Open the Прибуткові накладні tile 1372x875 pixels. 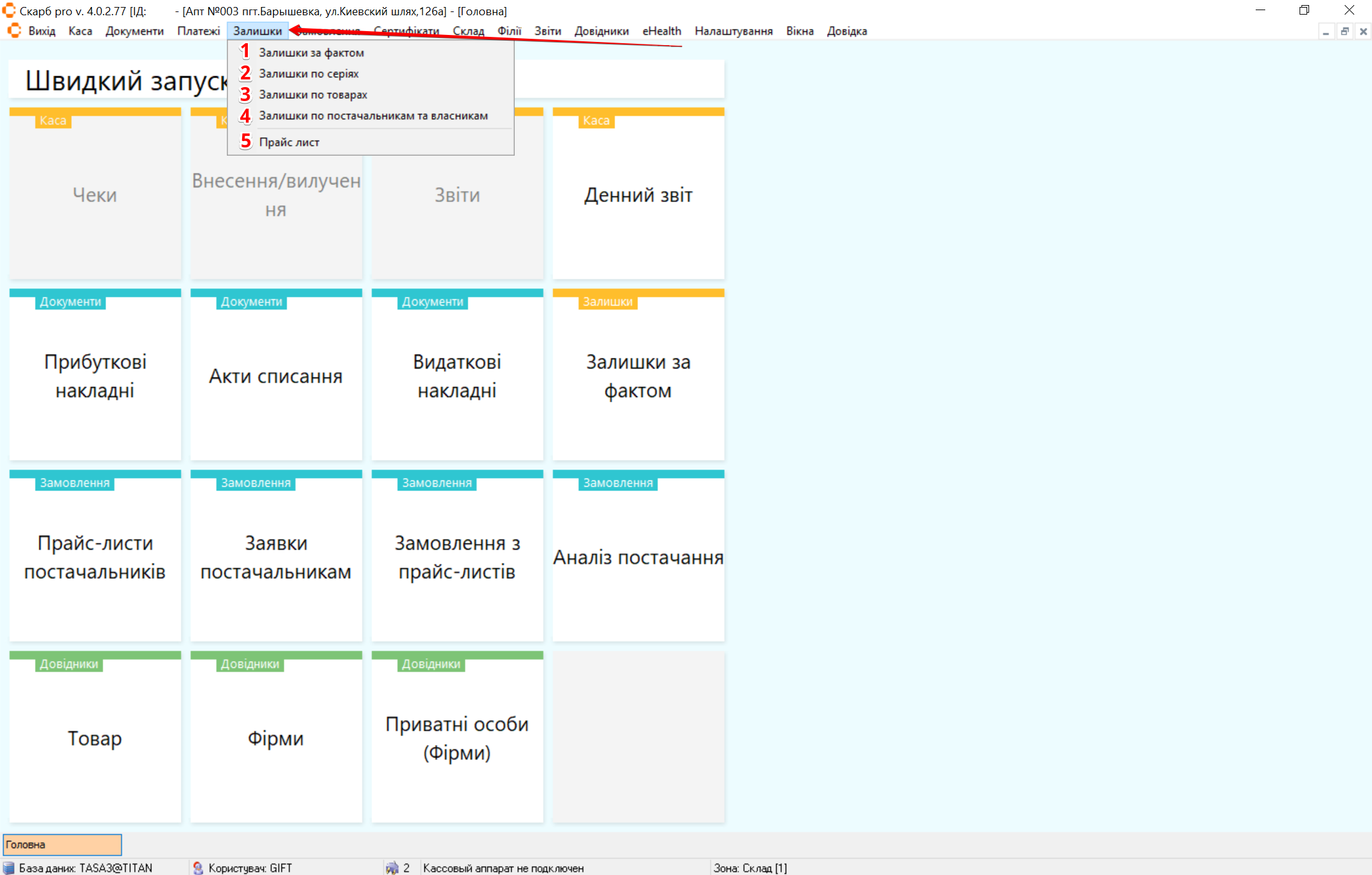[95, 376]
